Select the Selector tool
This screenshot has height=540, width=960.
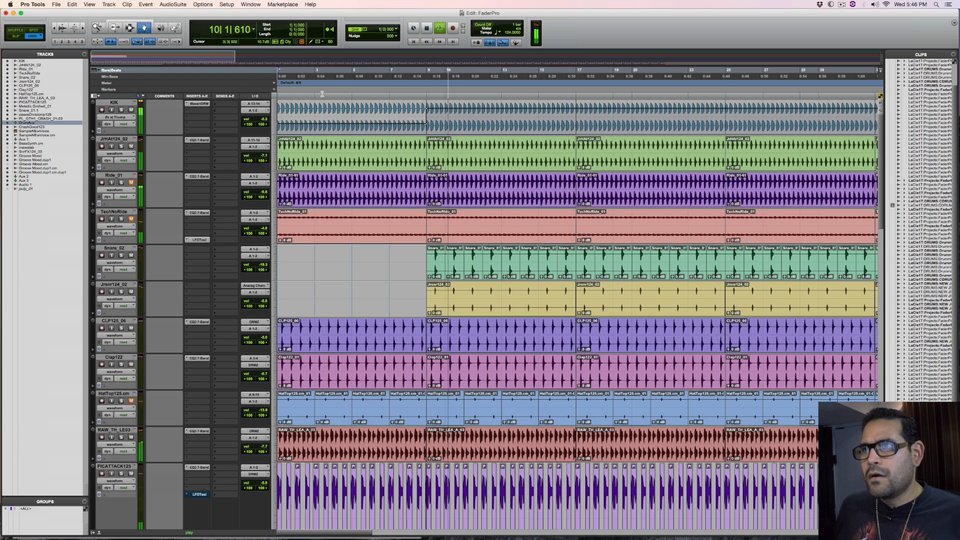[x=129, y=28]
